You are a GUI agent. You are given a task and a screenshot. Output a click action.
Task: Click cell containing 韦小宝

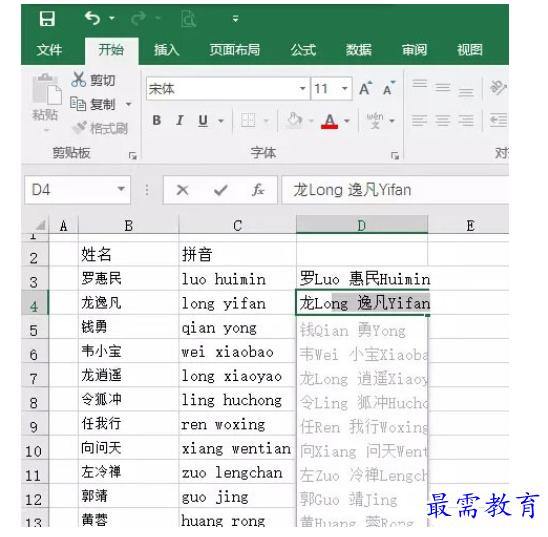129,351
